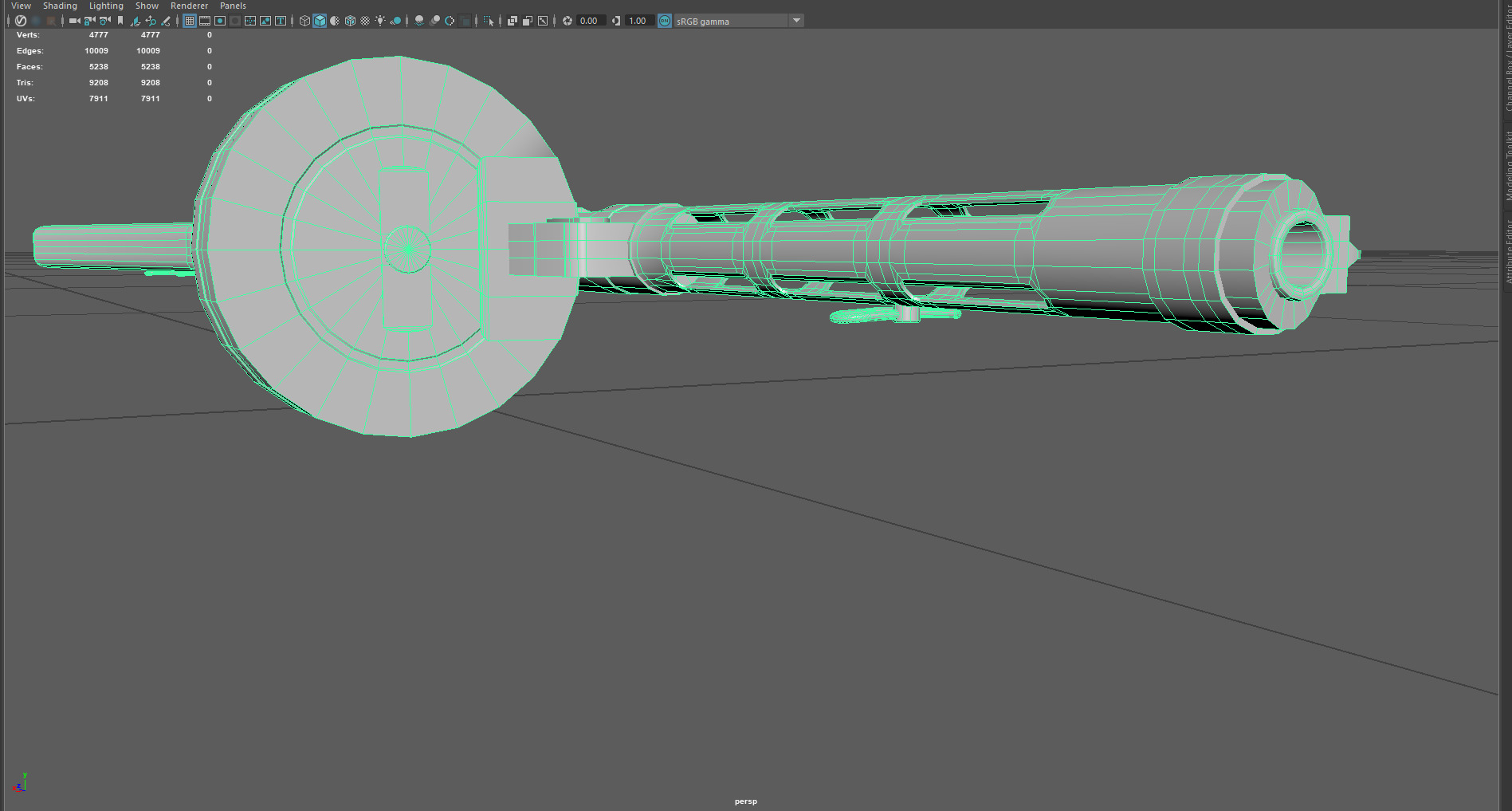Click the Multisample Anti-aliasing icon
1512x811 pixels.
coord(450,21)
